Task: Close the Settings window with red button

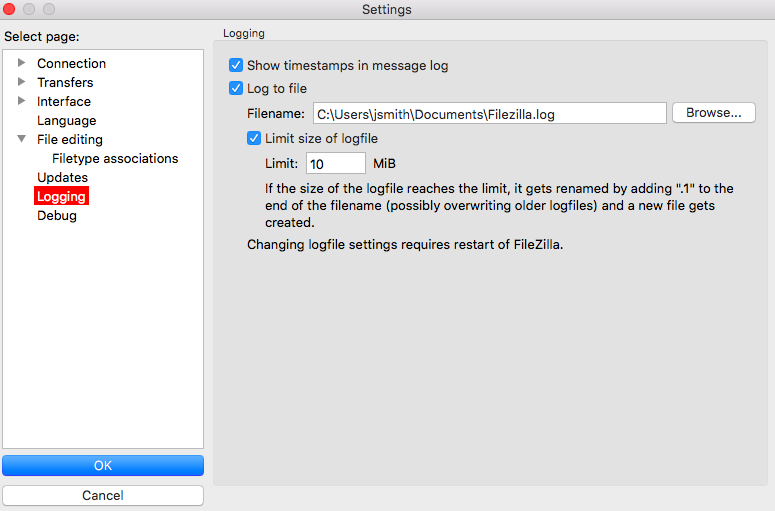Action: tap(9, 9)
